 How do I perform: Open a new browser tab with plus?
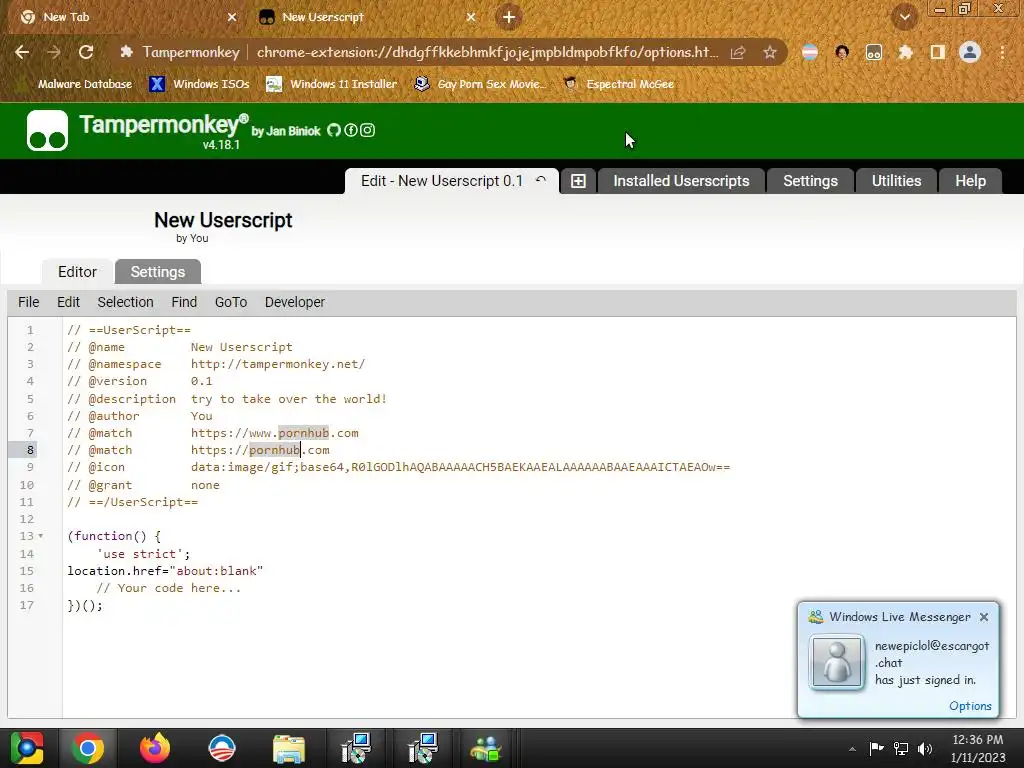(x=509, y=17)
